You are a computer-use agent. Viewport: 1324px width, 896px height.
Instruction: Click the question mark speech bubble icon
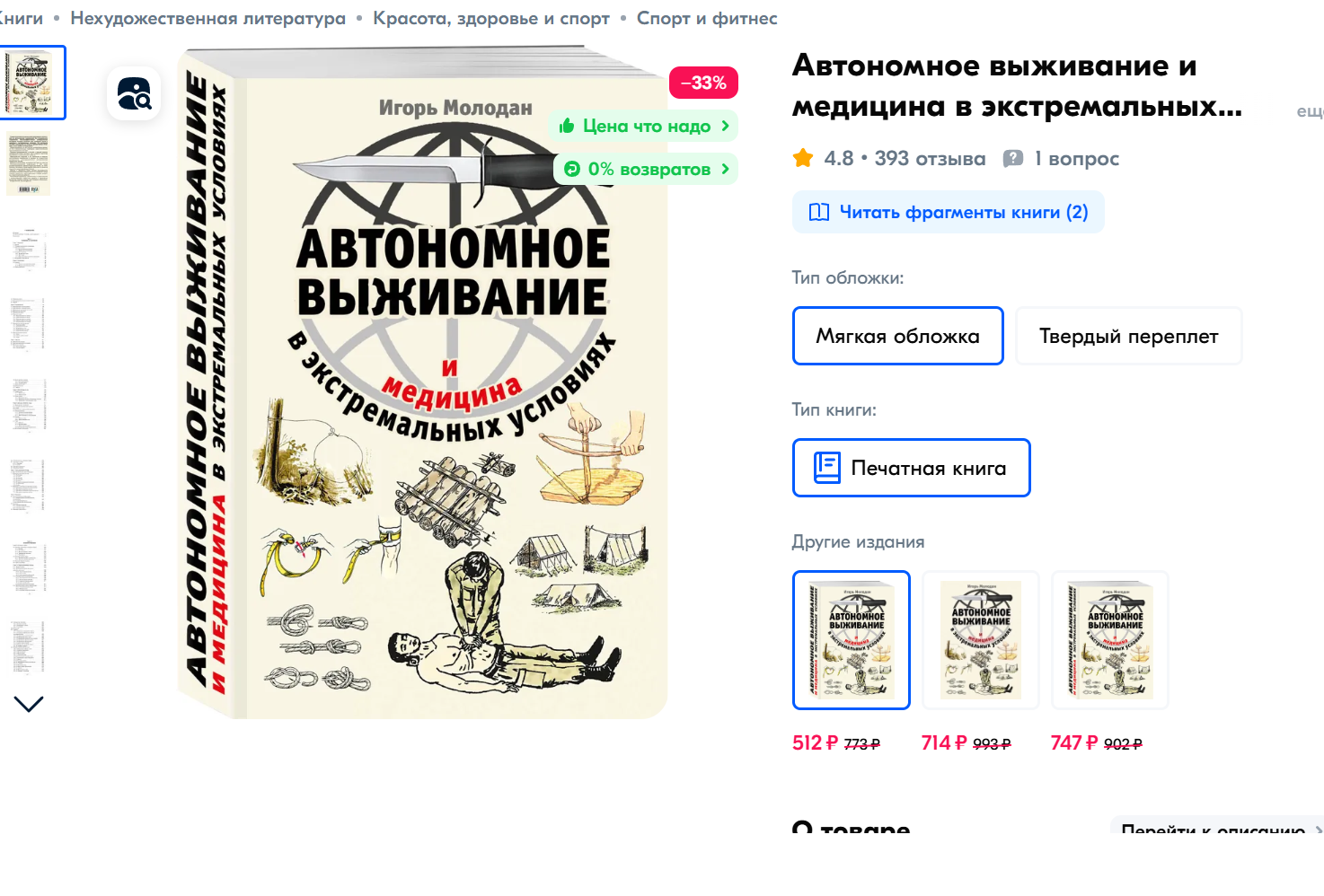[x=1013, y=158]
